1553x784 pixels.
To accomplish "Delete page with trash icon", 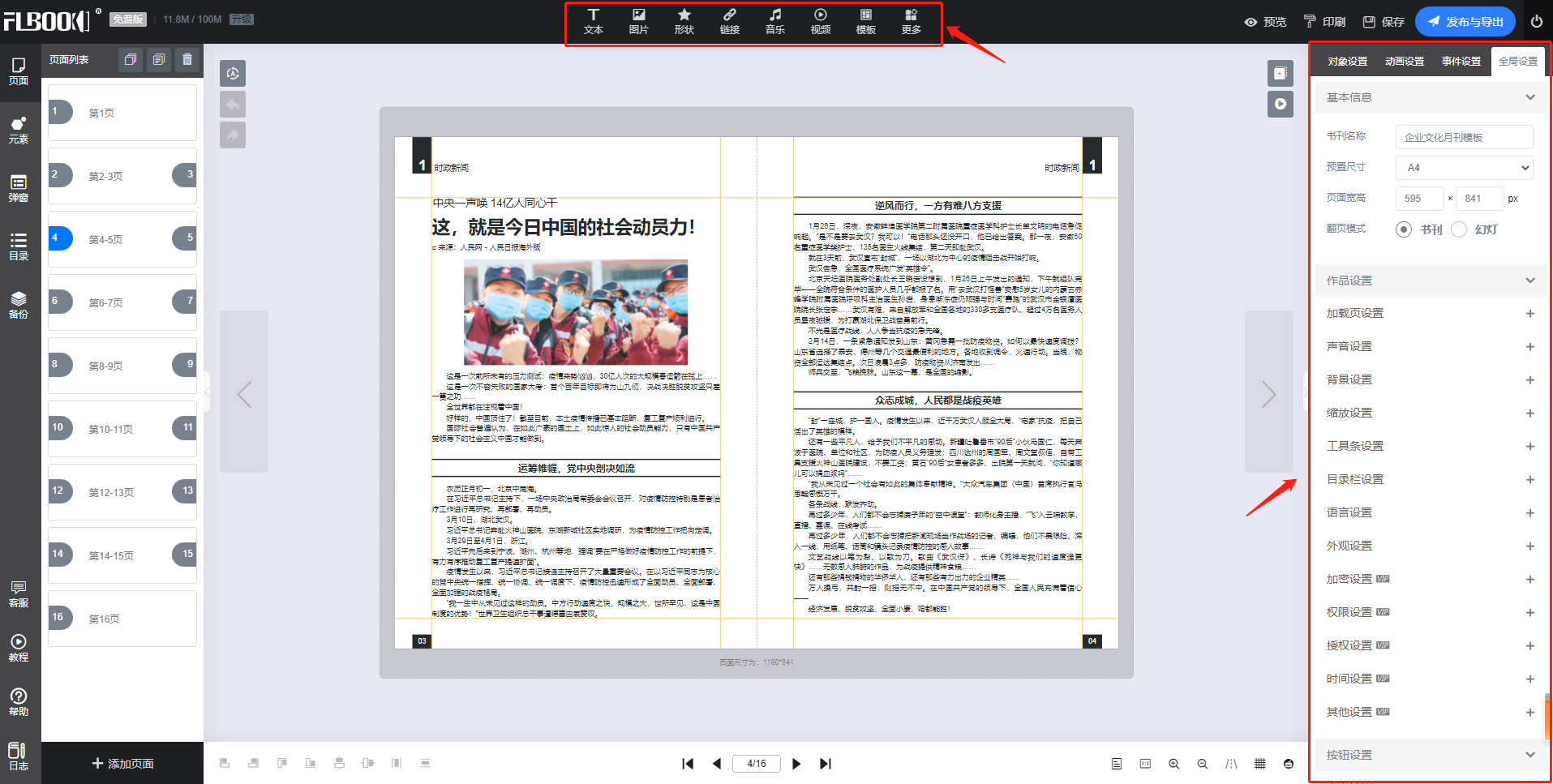I will [187, 59].
